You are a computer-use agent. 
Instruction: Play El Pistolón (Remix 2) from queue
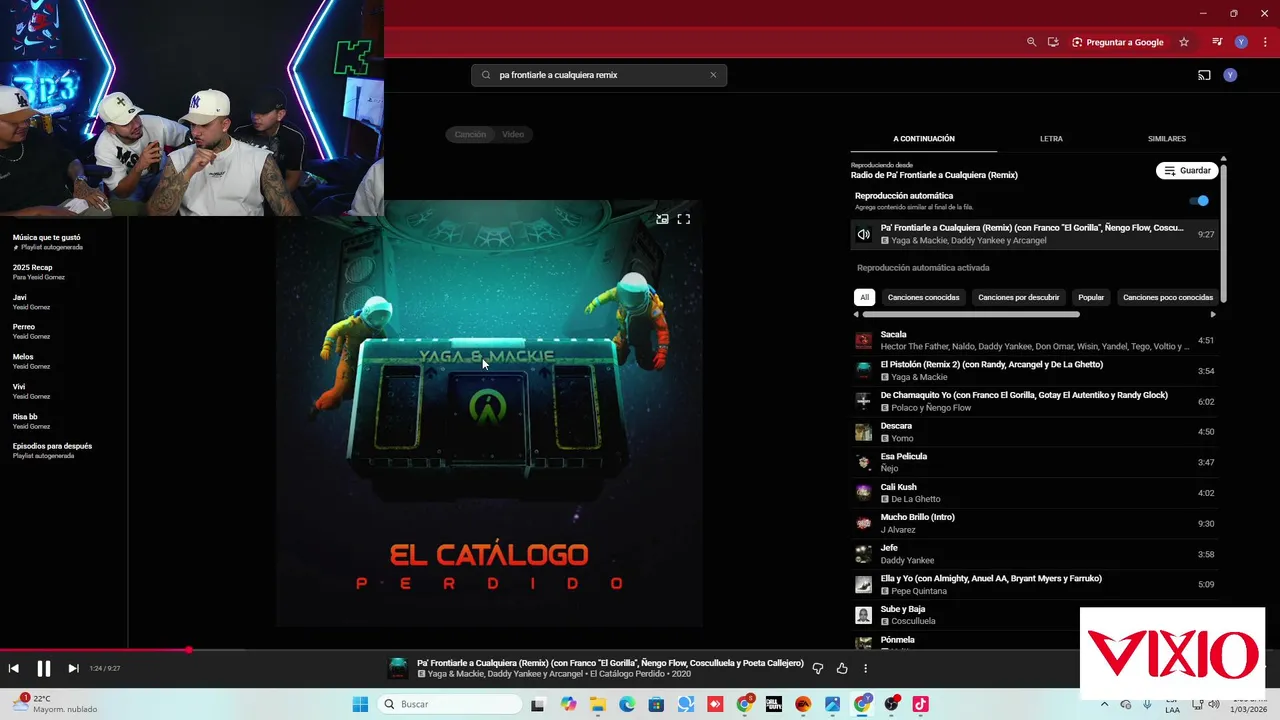tap(1035, 371)
